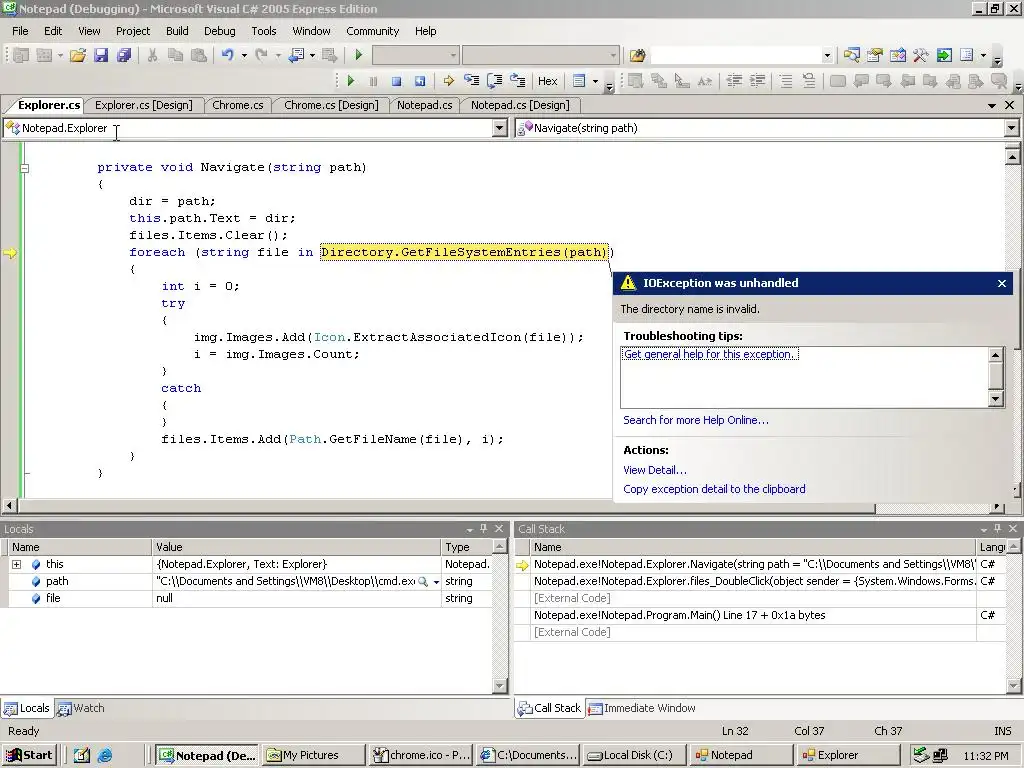Image resolution: width=1024 pixels, height=768 pixels.
Task: Open the Properties Window icon
Action: pos(874,56)
